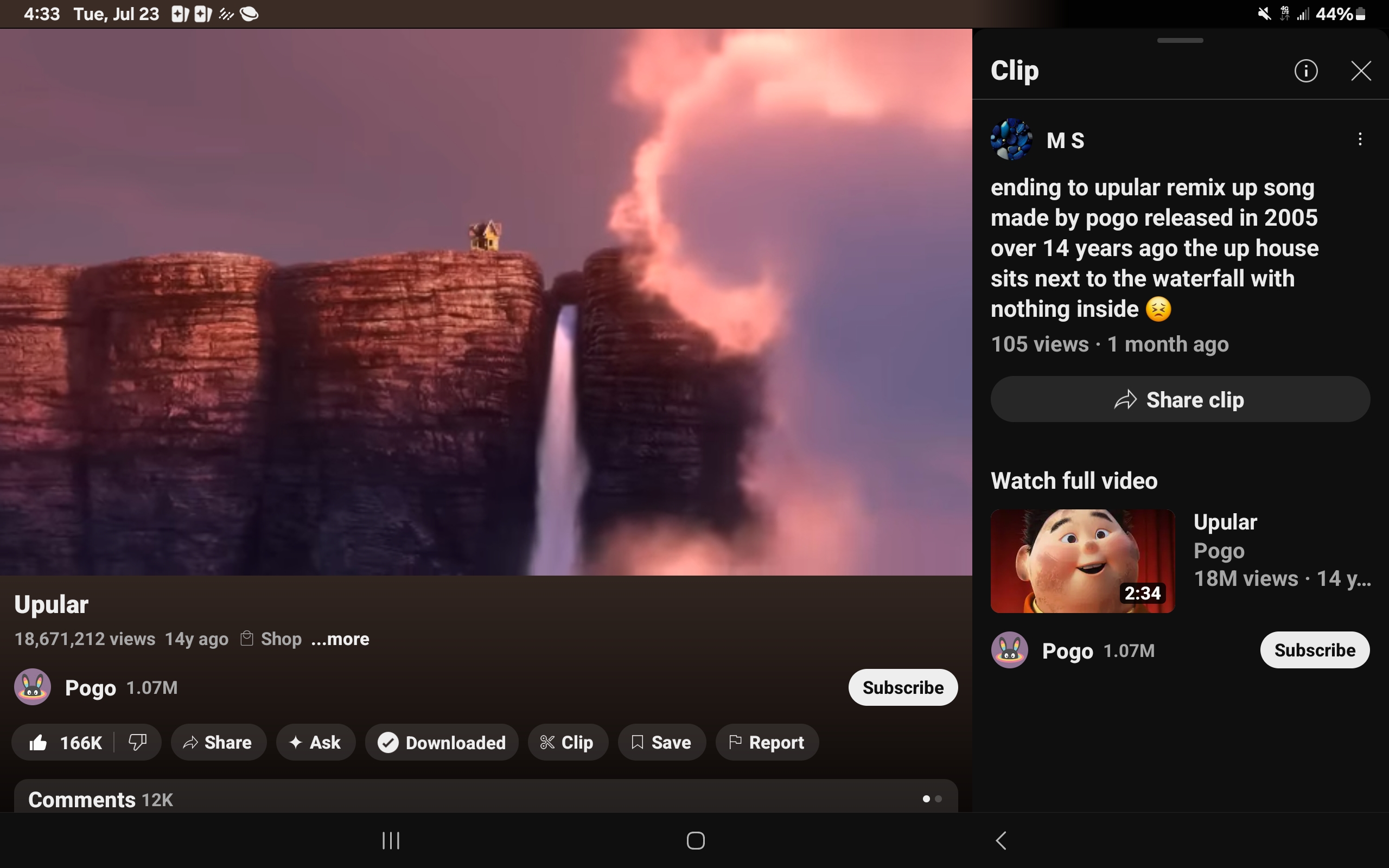Subscribe to Pogo below the video
1389x868 pixels.
tap(903, 687)
